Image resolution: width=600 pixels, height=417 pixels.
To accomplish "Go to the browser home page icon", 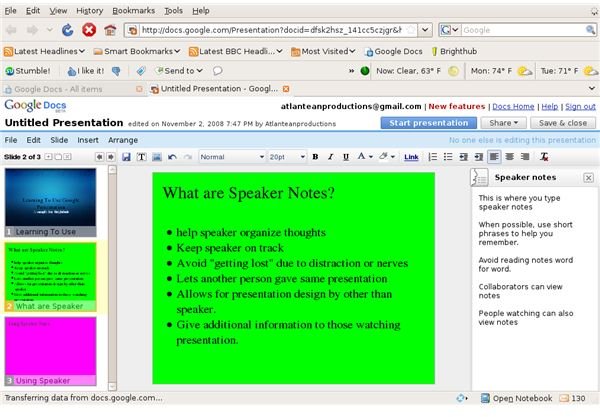I will pos(110,30).
